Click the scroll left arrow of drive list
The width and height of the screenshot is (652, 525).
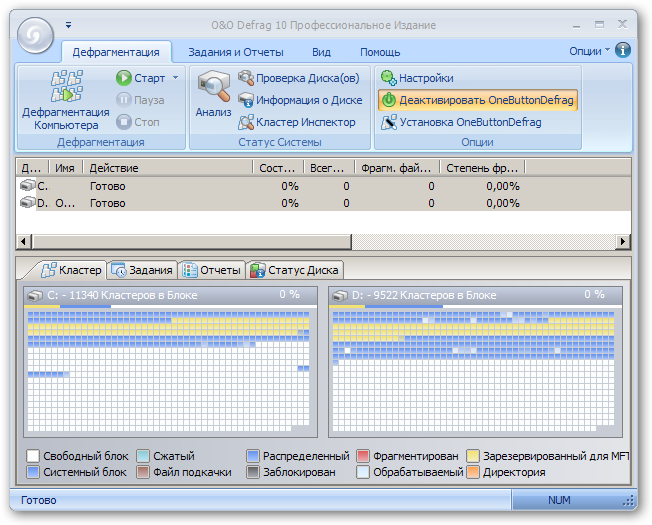23,242
